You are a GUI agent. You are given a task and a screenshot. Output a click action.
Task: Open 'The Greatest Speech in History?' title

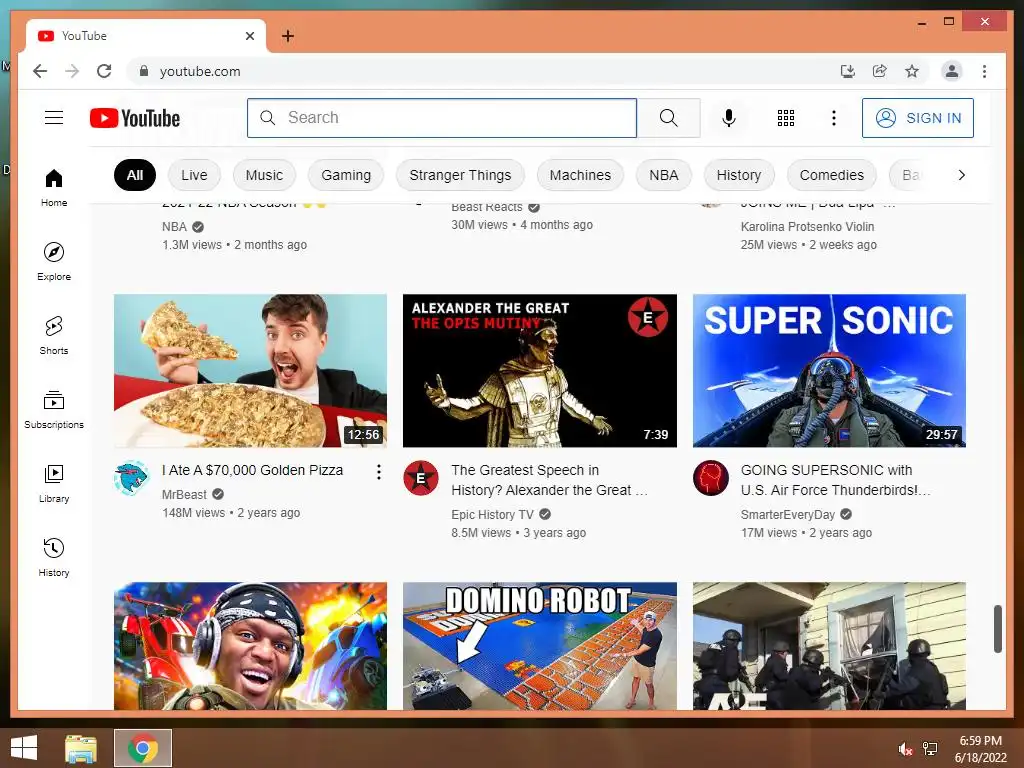coord(549,480)
